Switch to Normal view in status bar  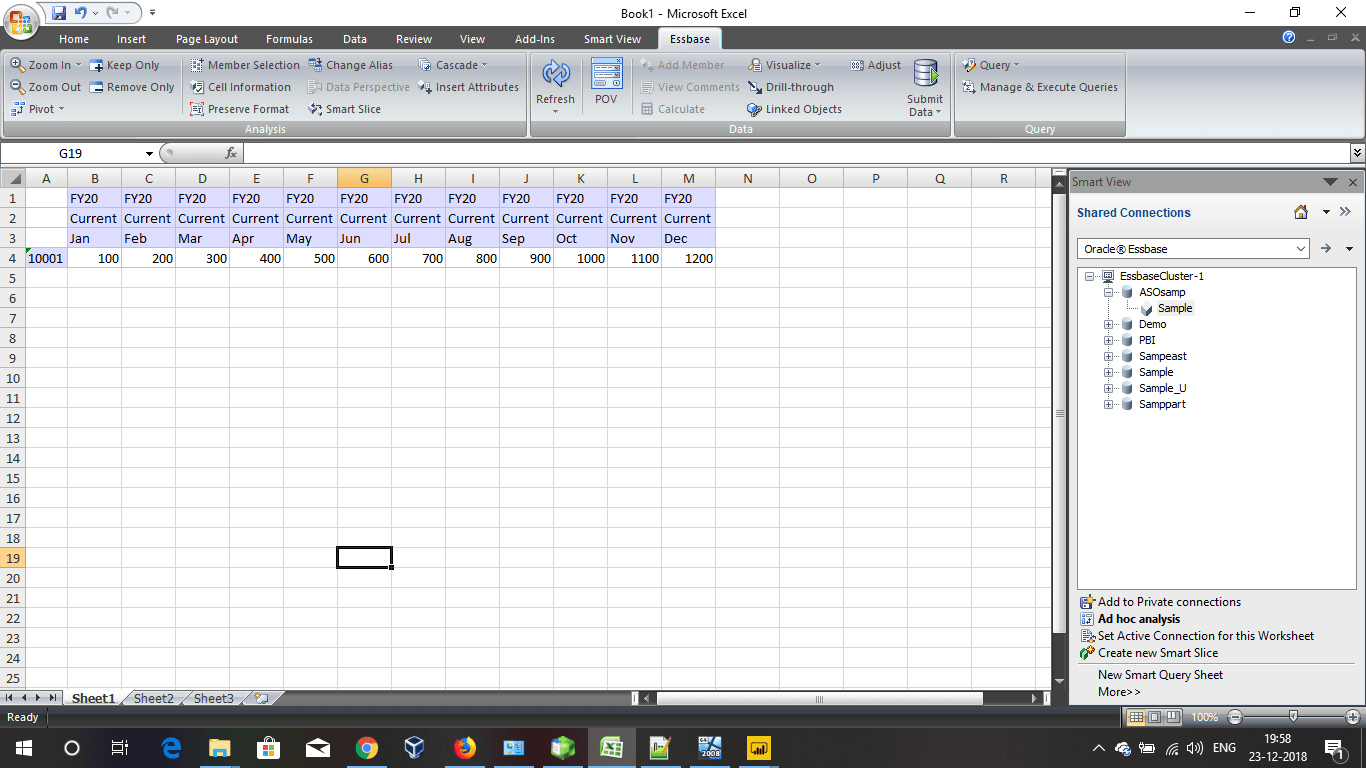point(1136,717)
